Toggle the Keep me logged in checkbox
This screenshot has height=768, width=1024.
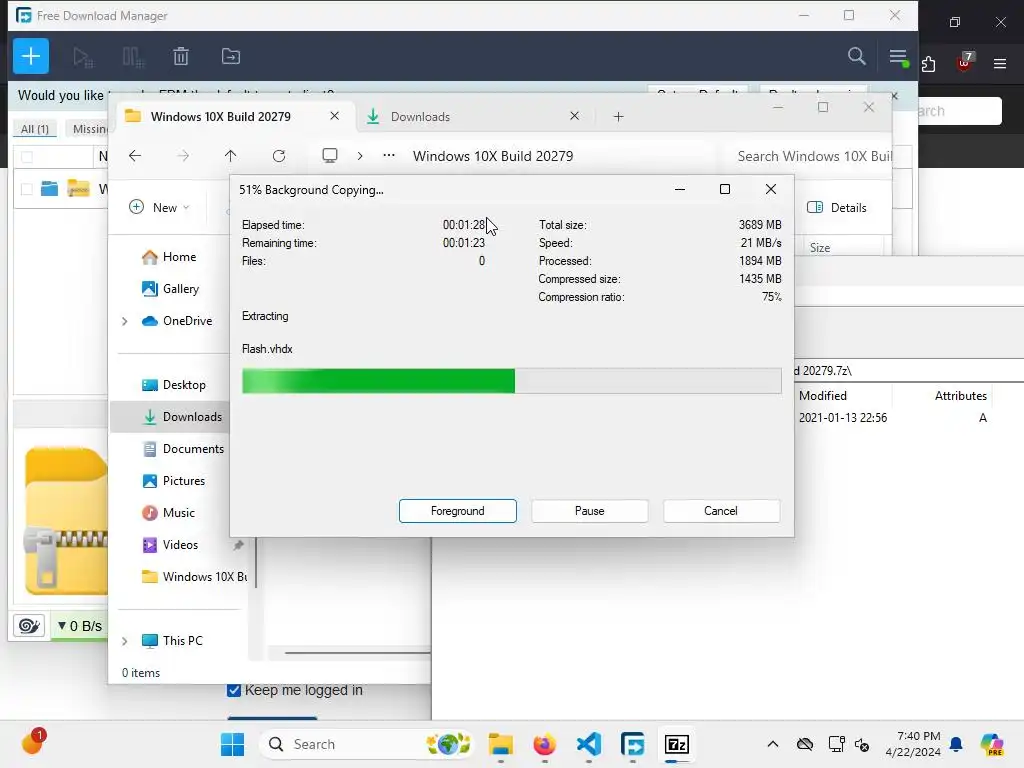[234, 690]
